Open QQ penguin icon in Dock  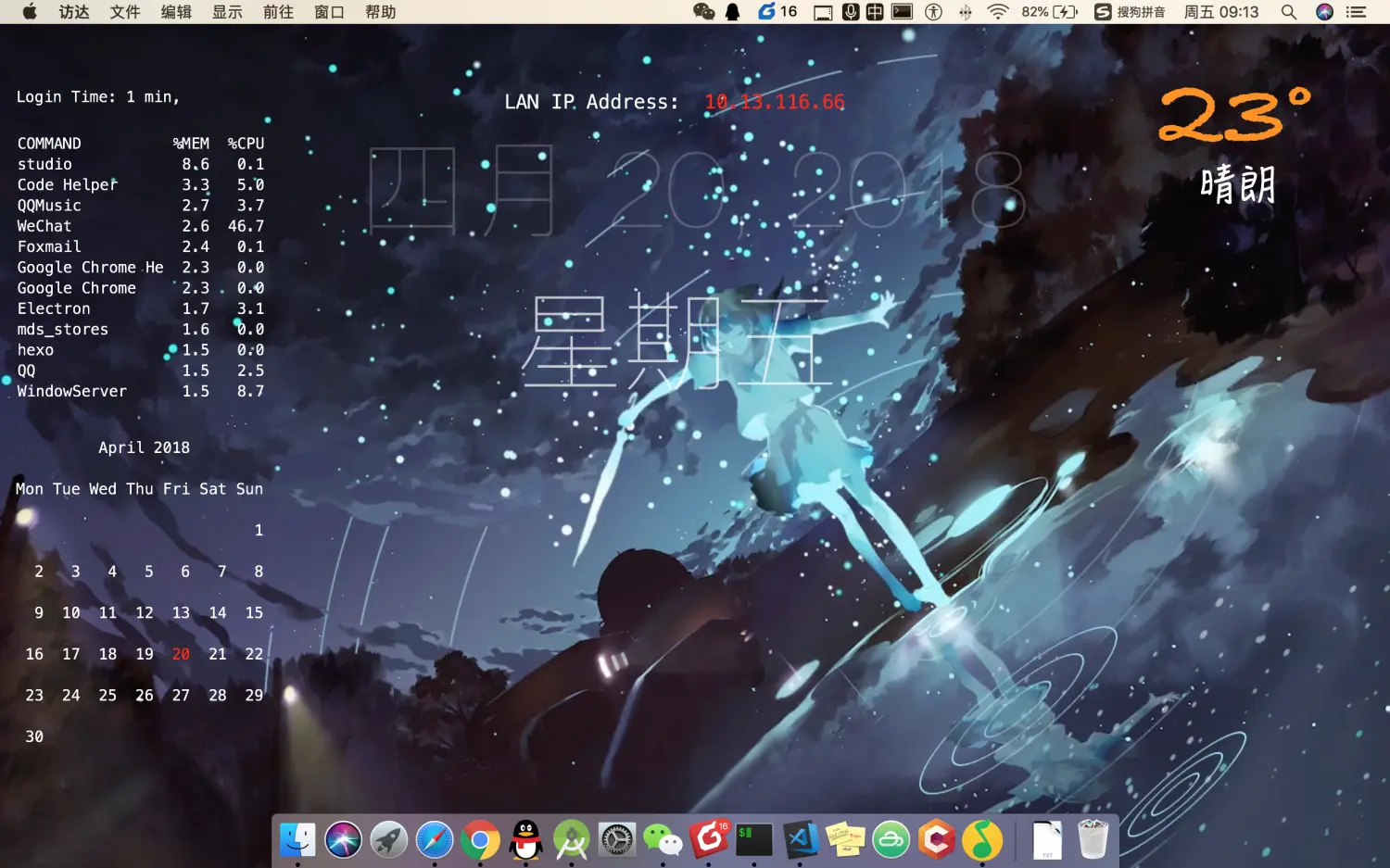coord(526,840)
